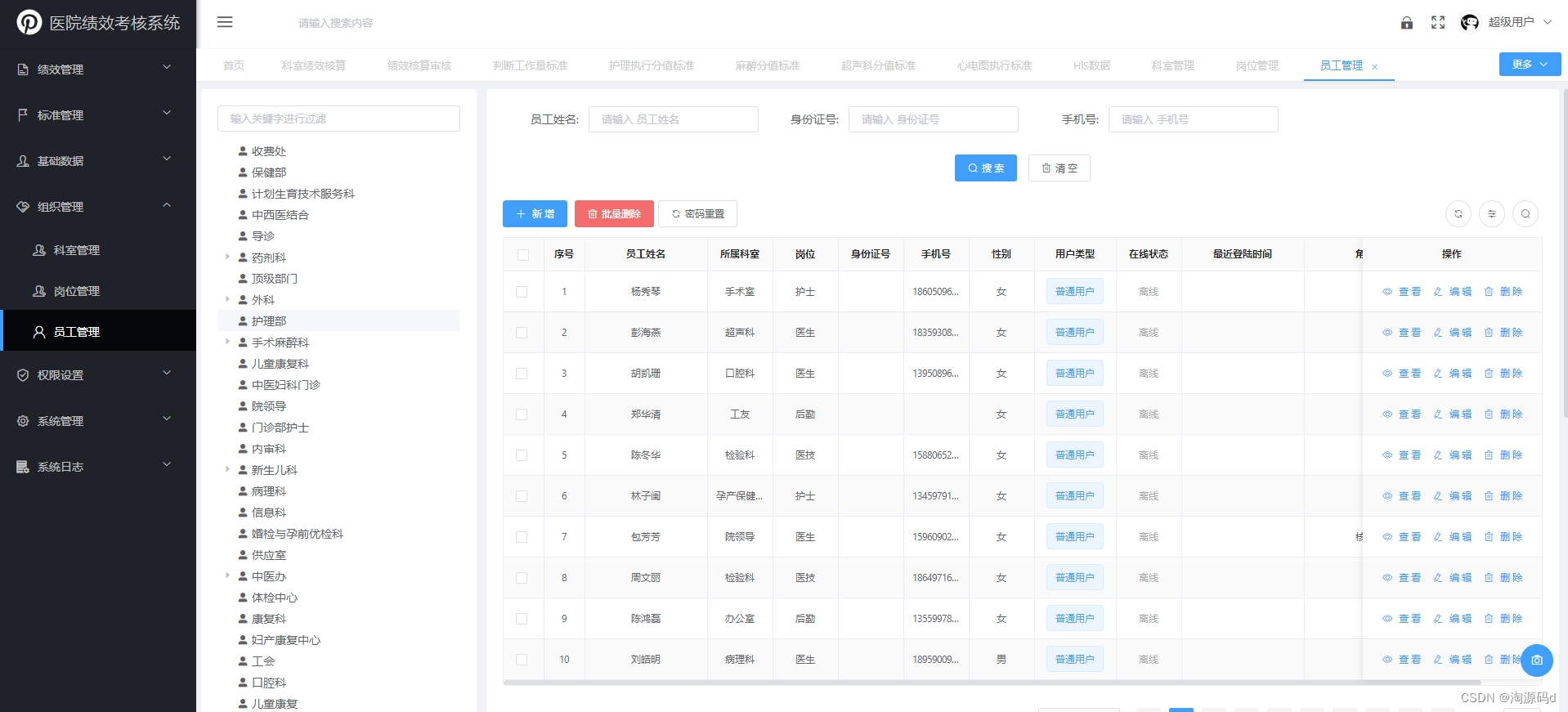This screenshot has height=712, width=1568.
Task: View record of 彭海燕
Action: [1401, 333]
